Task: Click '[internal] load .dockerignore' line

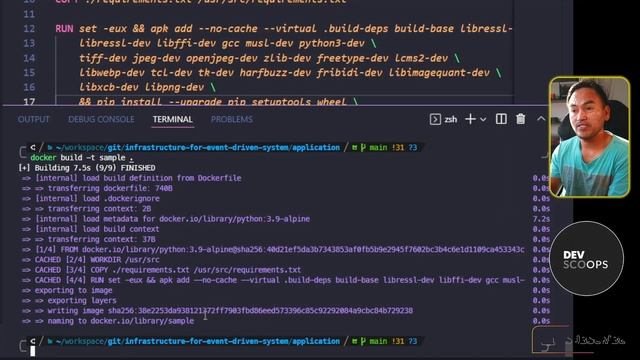Action: [91, 198]
